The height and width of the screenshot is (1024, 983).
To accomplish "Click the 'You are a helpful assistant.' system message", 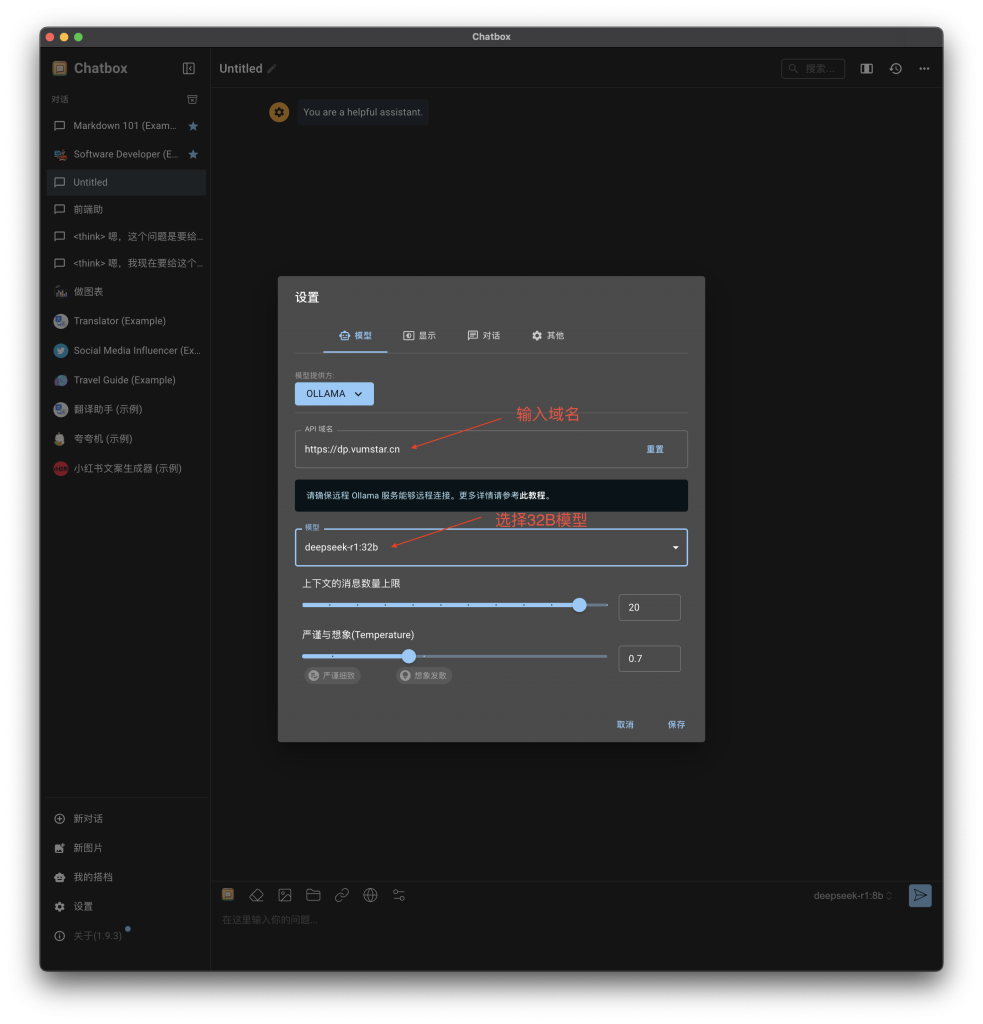I will click(363, 112).
